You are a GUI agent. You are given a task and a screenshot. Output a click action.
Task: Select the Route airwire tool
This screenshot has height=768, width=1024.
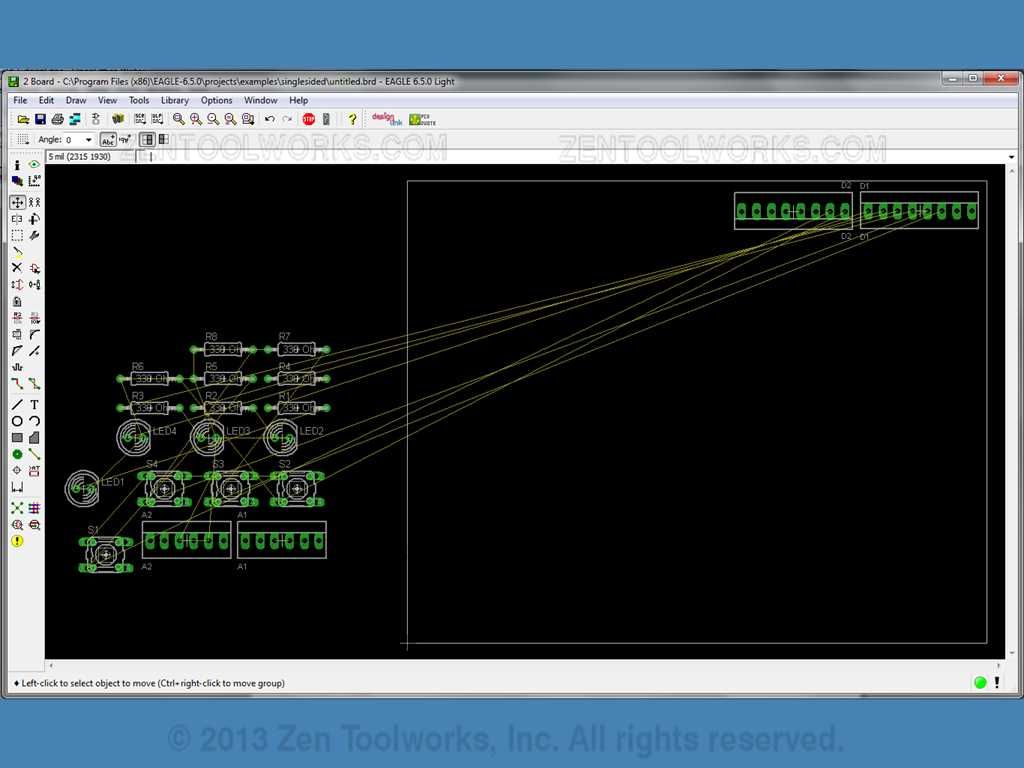point(17,384)
